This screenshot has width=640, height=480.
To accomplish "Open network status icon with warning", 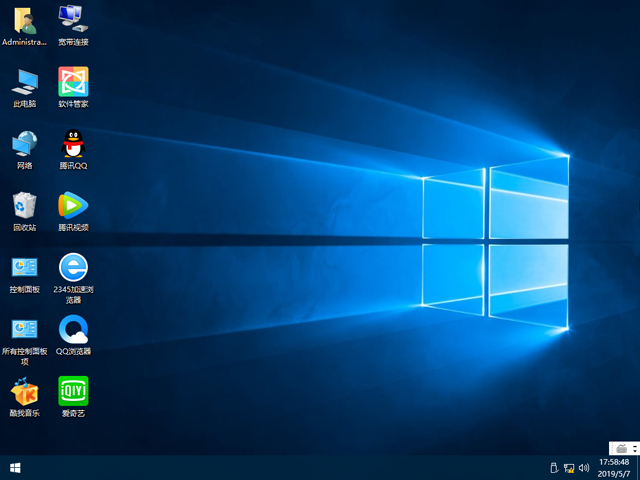I will pos(569,468).
